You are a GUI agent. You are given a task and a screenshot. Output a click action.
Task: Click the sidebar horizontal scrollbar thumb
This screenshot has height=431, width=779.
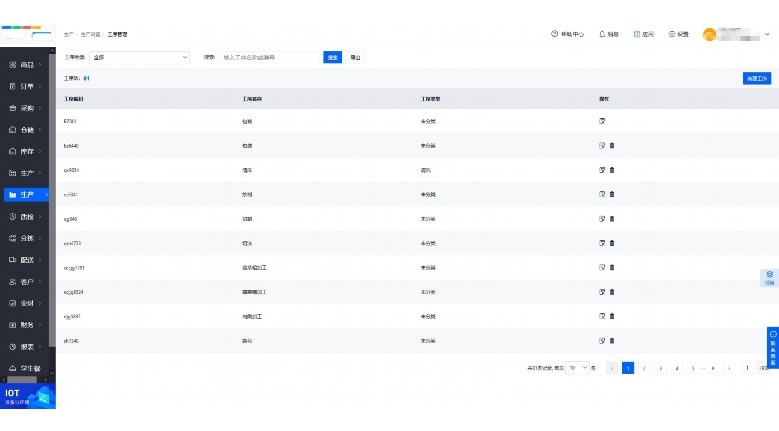tap(21, 380)
